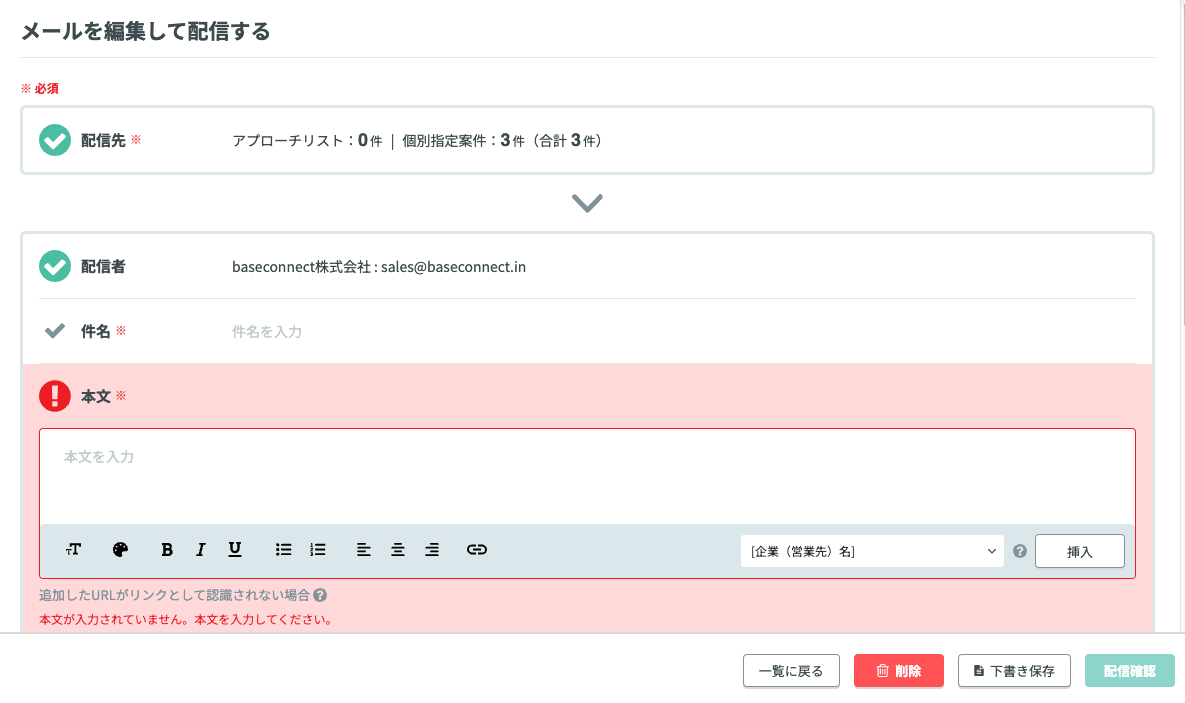This screenshot has height=703, width=1185.
Task: Click the 本文を入力 body text area
Action: pyautogui.click(x=587, y=477)
